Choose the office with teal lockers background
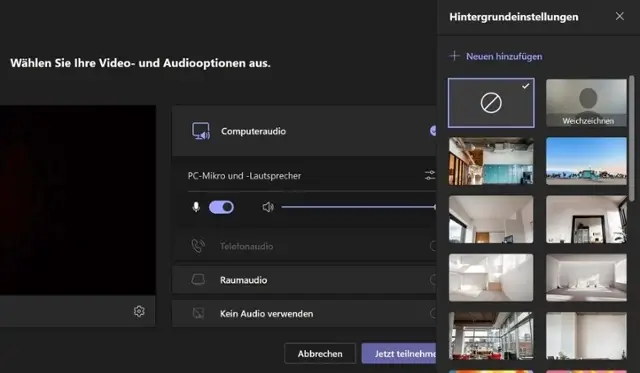 (491, 161)
